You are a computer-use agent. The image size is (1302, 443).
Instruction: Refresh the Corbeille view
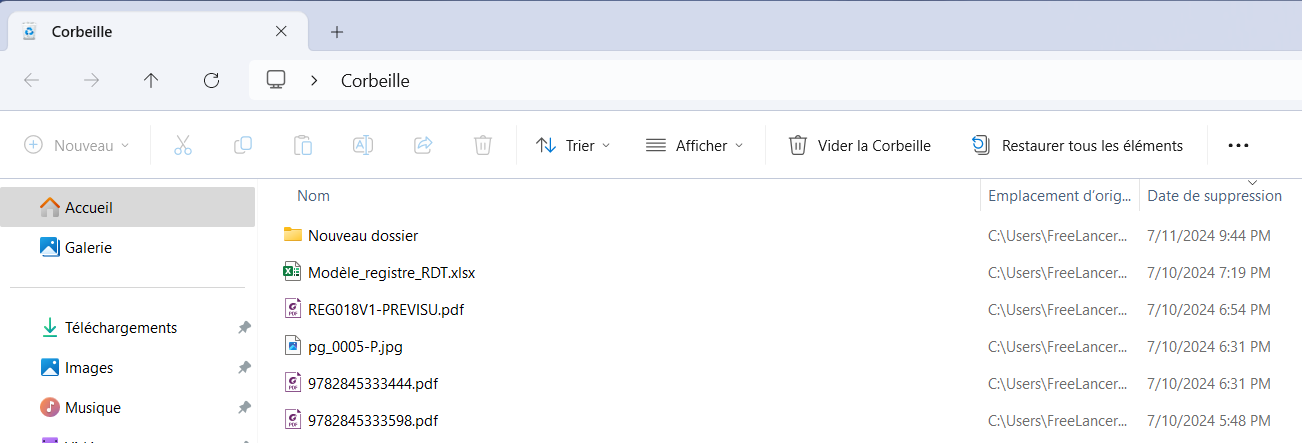coord(211,80)
